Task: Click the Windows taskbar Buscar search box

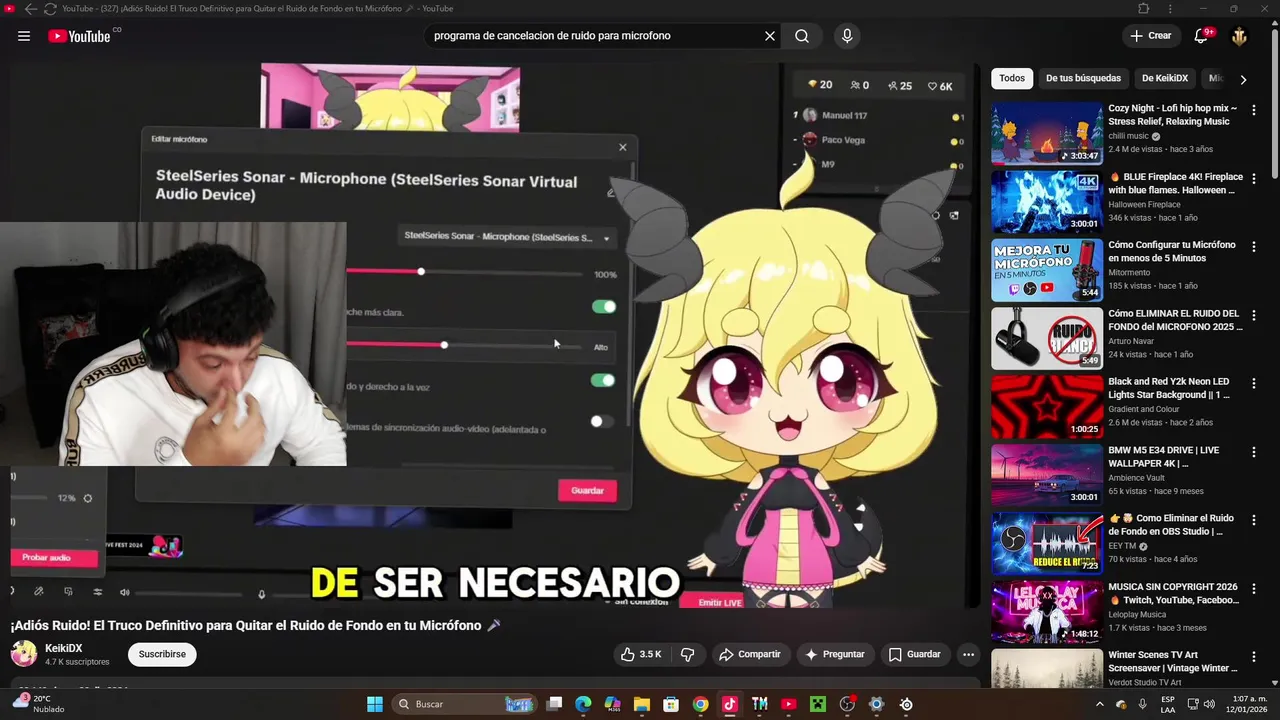Action: click(x=463, y=704)
